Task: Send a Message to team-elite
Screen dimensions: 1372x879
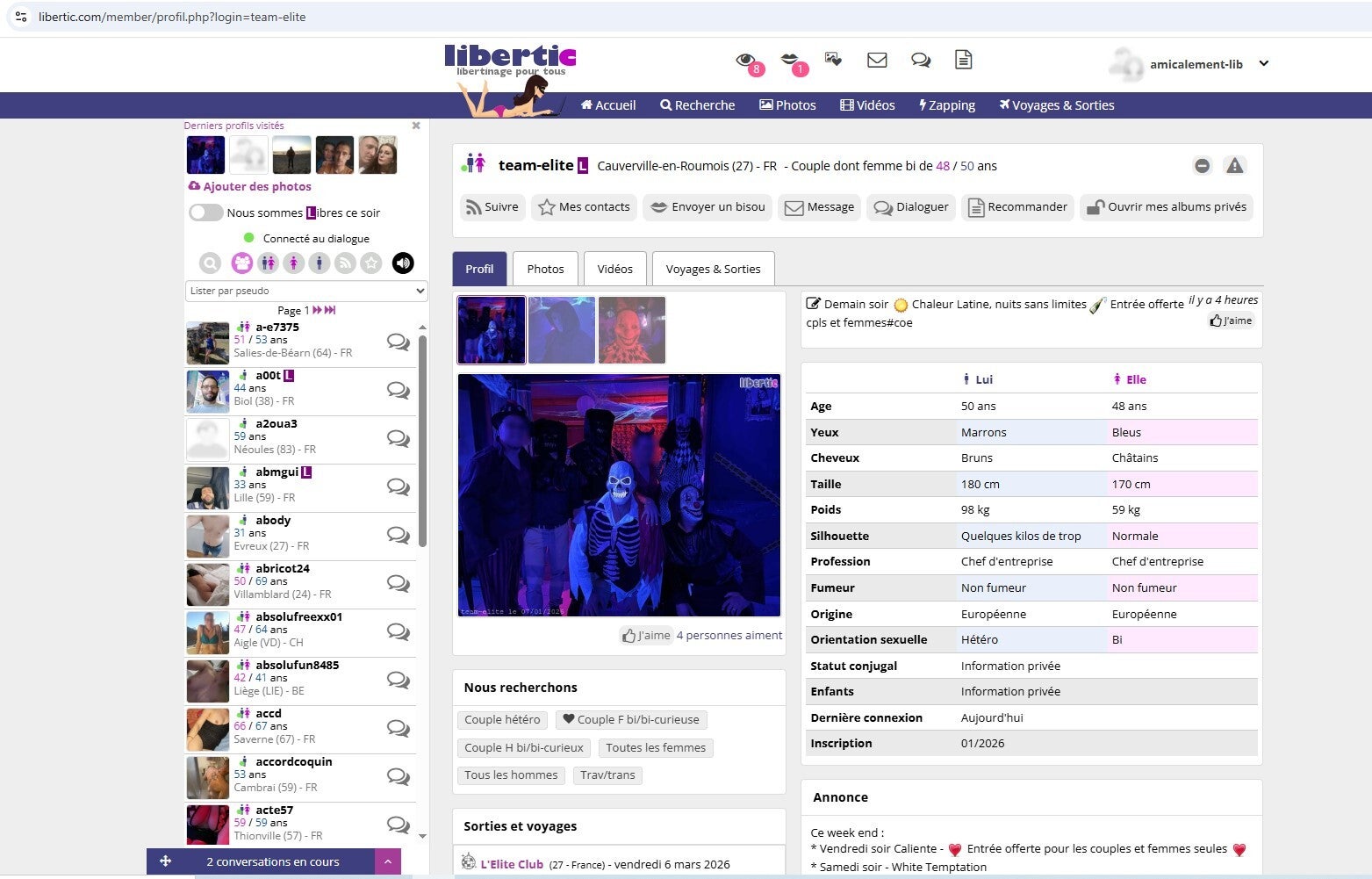Action: pos(819,207)
